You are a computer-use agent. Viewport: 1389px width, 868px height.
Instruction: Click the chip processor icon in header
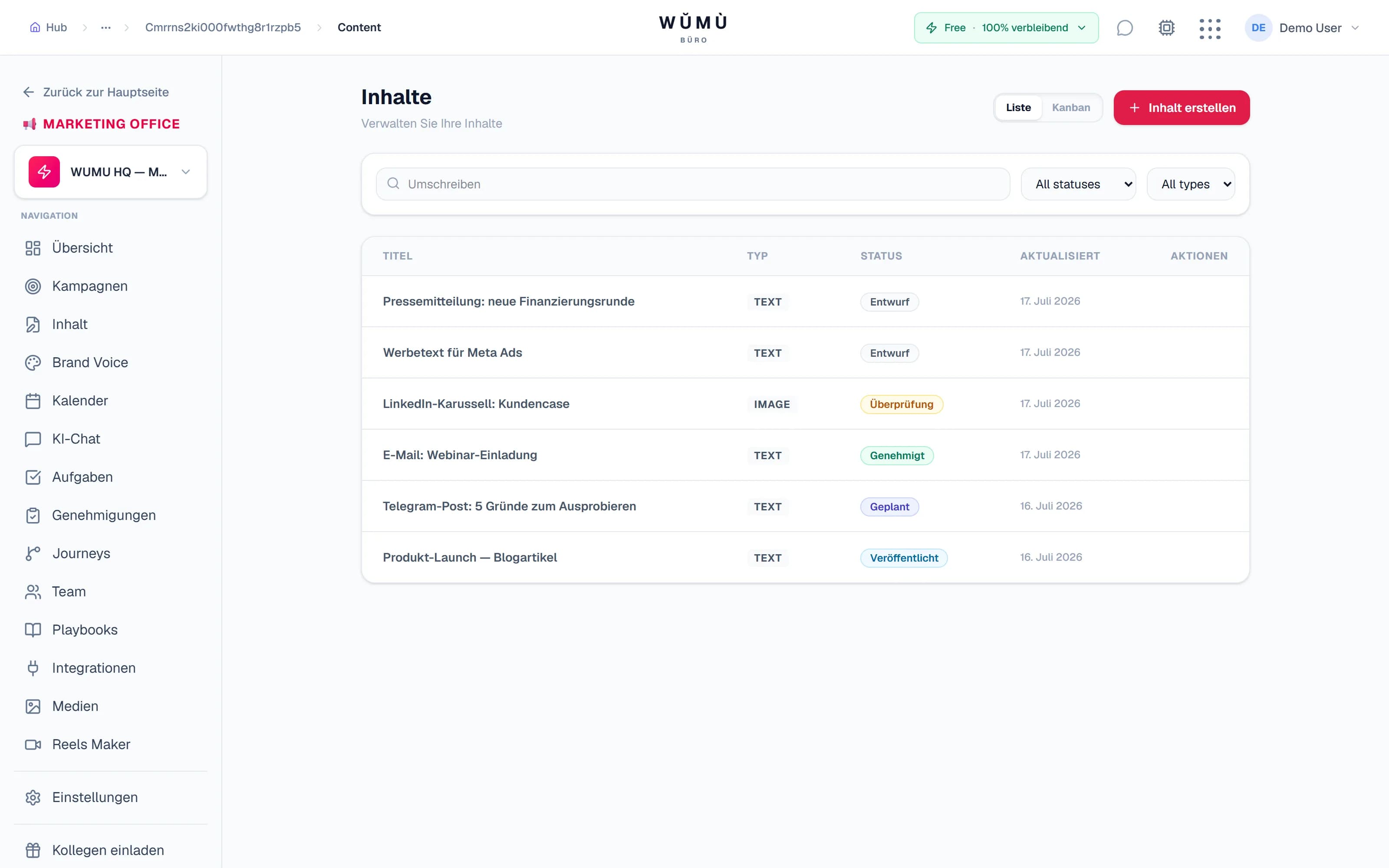pos(1166,27)
